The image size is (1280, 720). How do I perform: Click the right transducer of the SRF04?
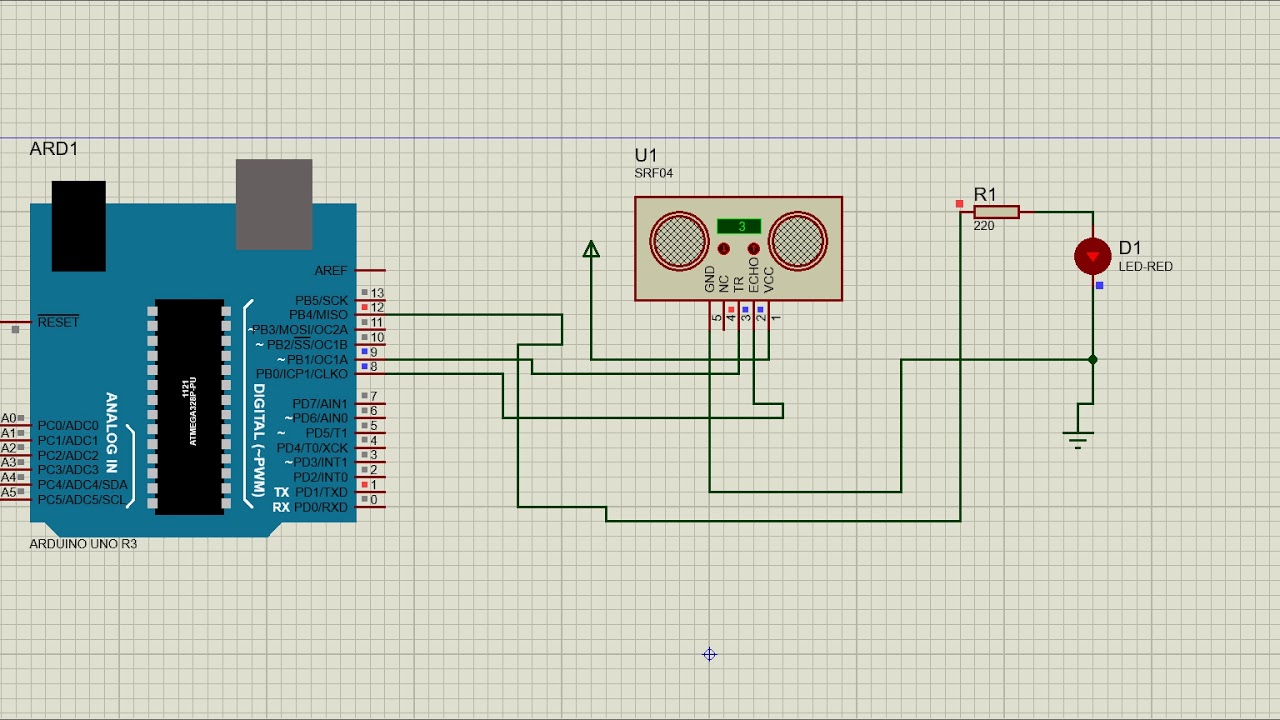[x=798, y=240]
